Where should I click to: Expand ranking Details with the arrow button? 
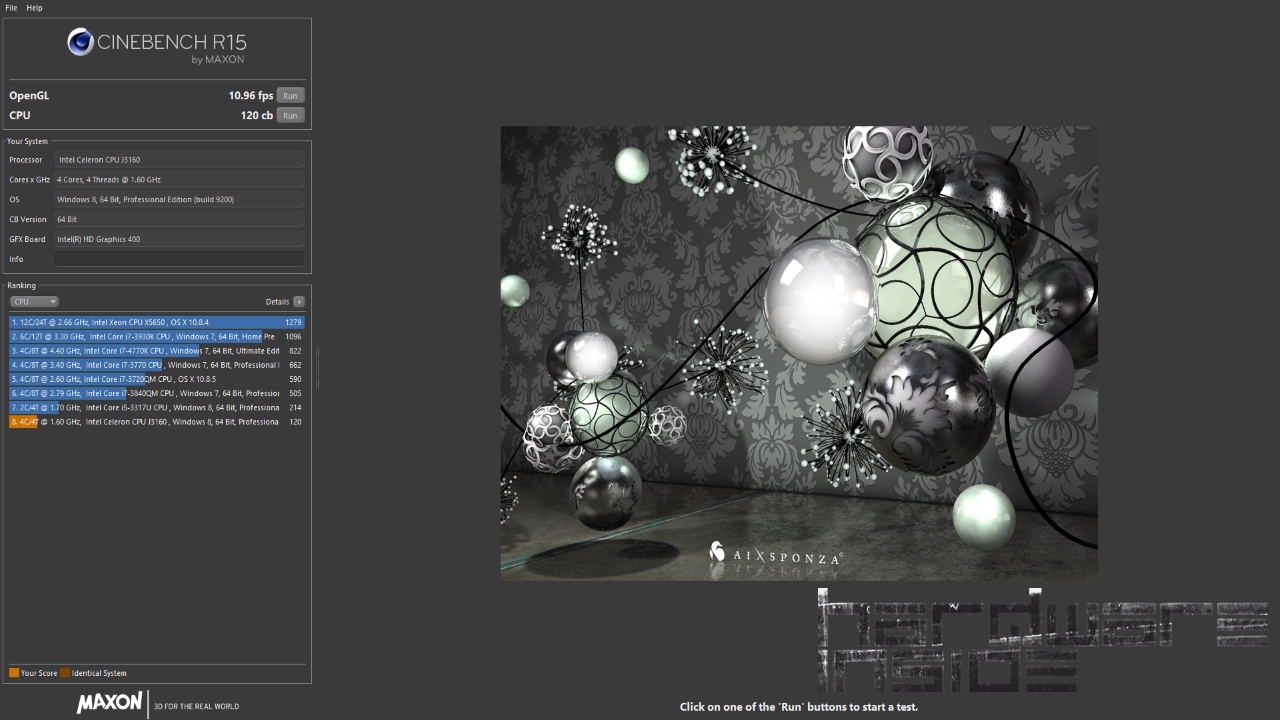[299, 302]
